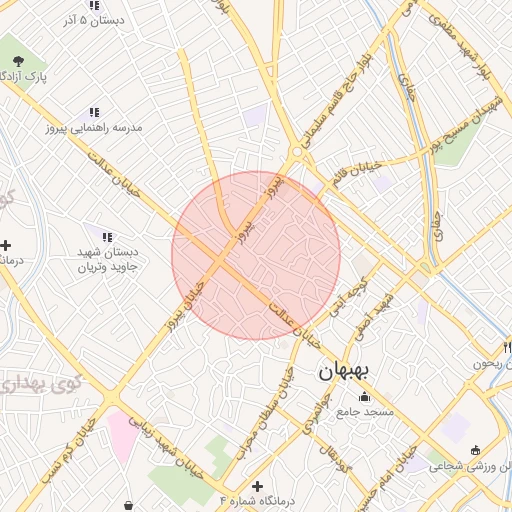Click the roundabout north of red circle
The image size is (512, 512).
click(297, 152)
